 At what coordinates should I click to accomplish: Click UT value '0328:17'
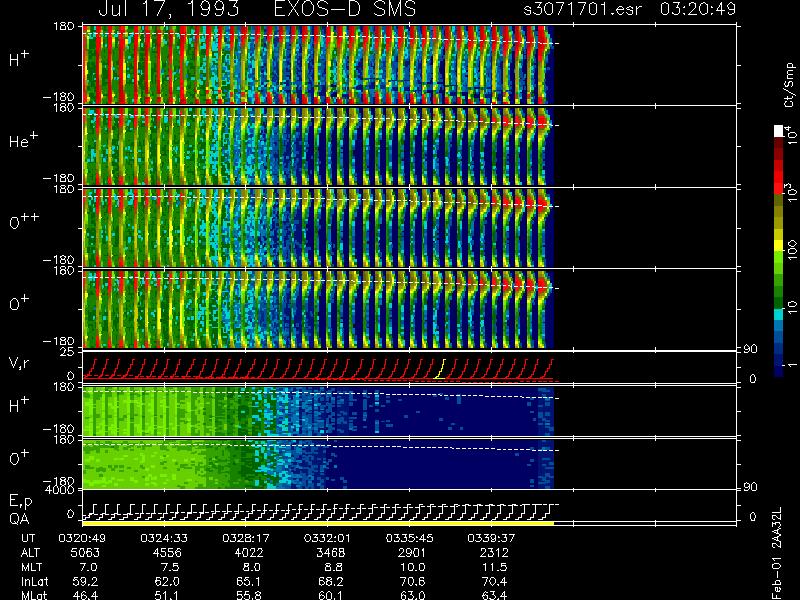pyautogui.click(x=246, y=538)
